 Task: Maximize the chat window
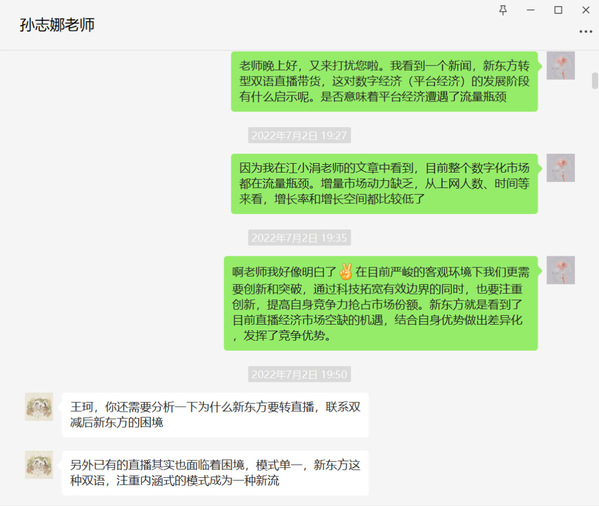pyautogui.click(x=558, y=10)
